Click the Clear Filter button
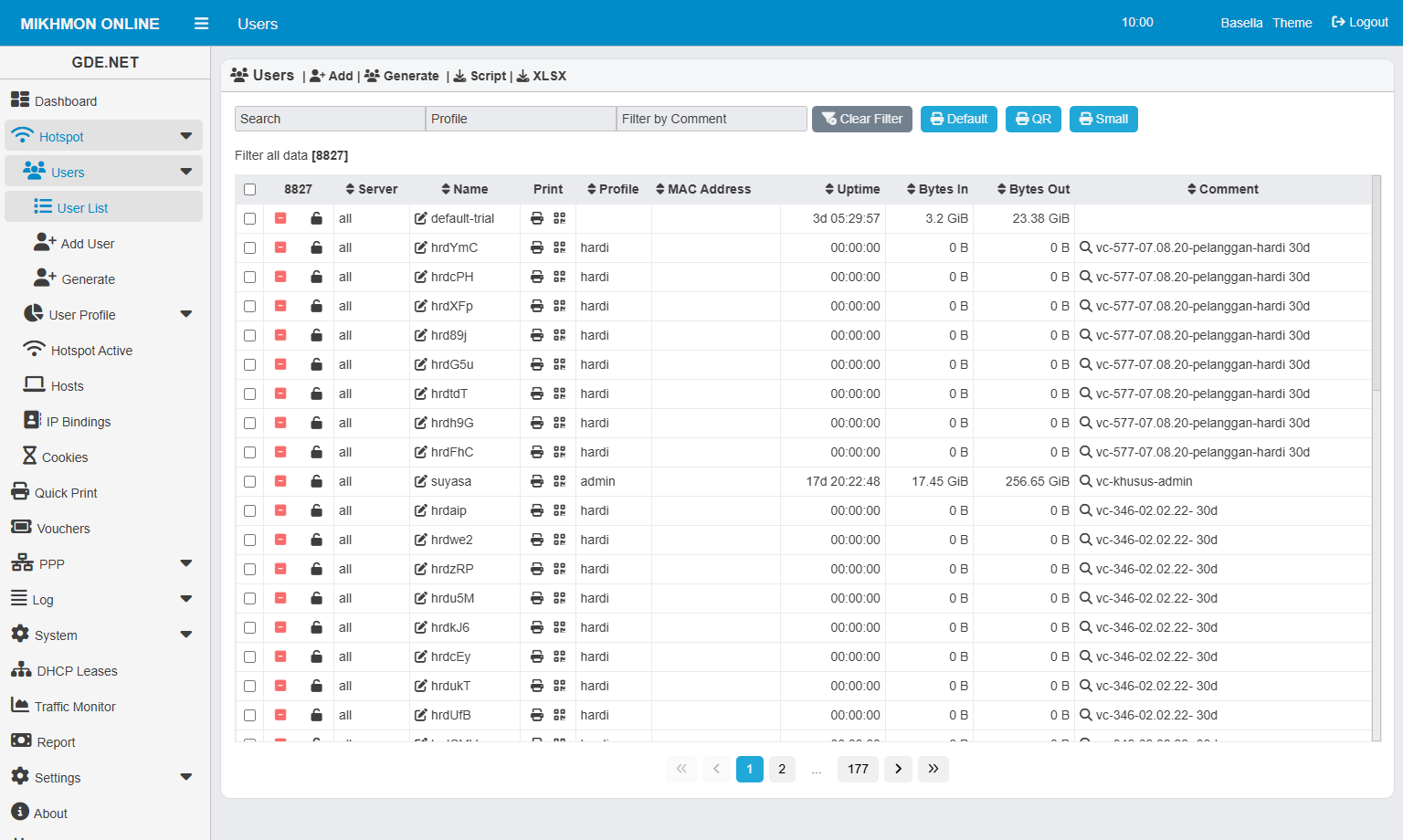1403x840 pixels. click(x=861, y=119)
